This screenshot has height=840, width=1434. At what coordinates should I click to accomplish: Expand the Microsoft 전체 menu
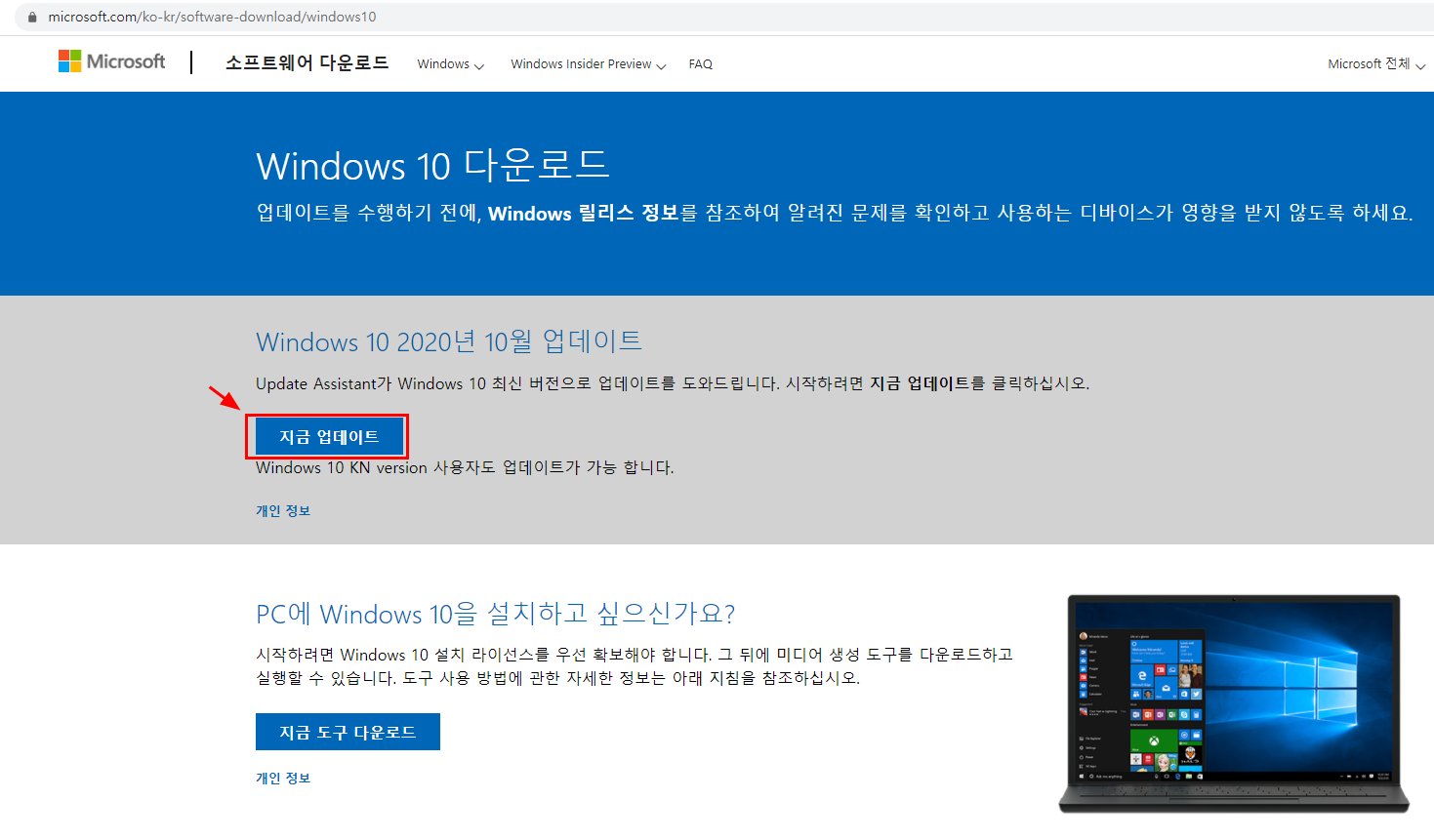point(1375,64)
